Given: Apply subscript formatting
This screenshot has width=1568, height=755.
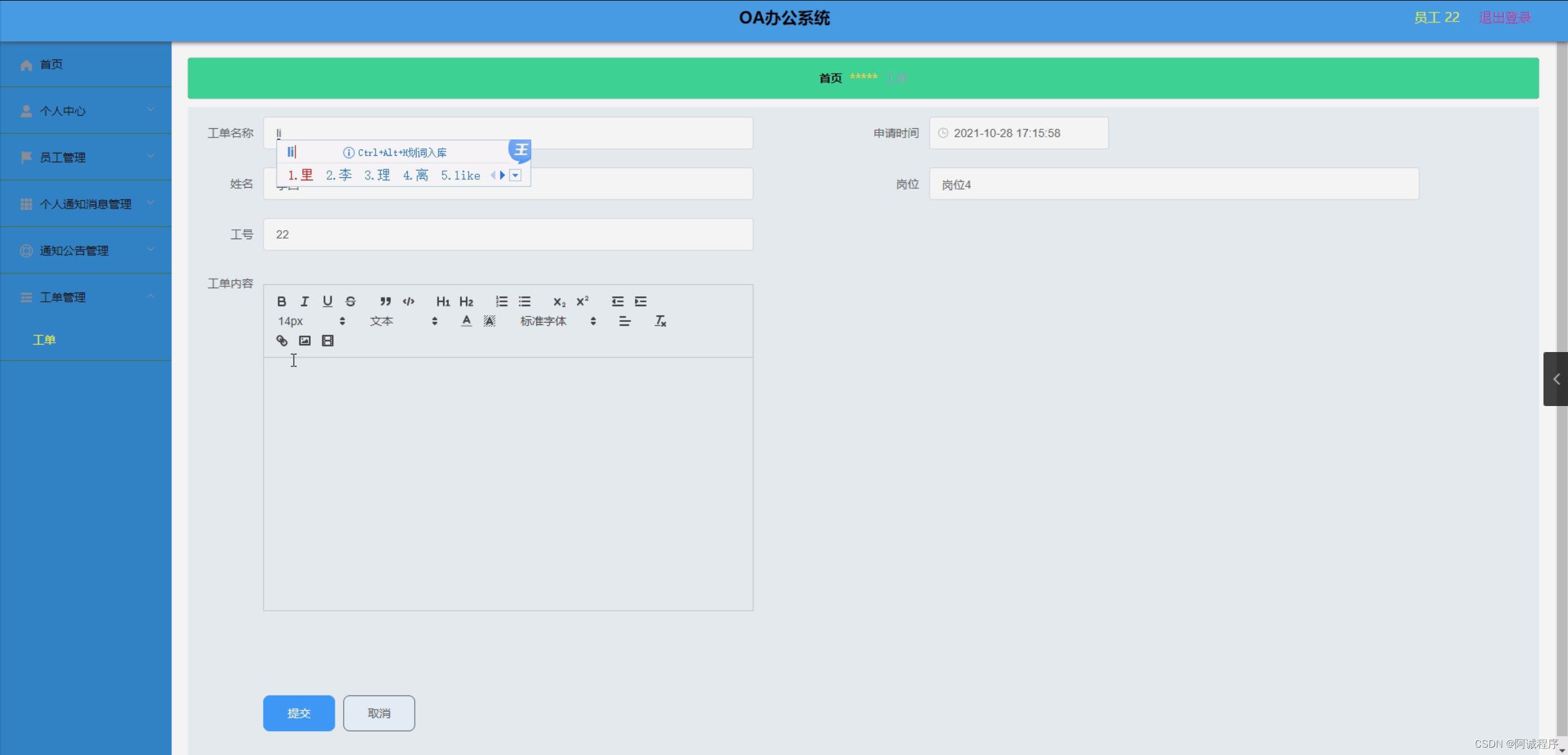Looking at the screenshot, I should tap(558, 301).
